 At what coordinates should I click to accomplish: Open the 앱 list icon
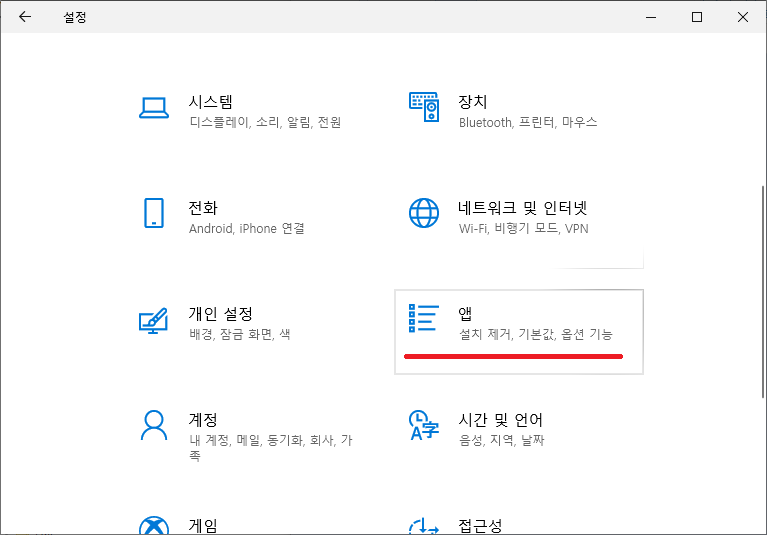tap(424, 318)
